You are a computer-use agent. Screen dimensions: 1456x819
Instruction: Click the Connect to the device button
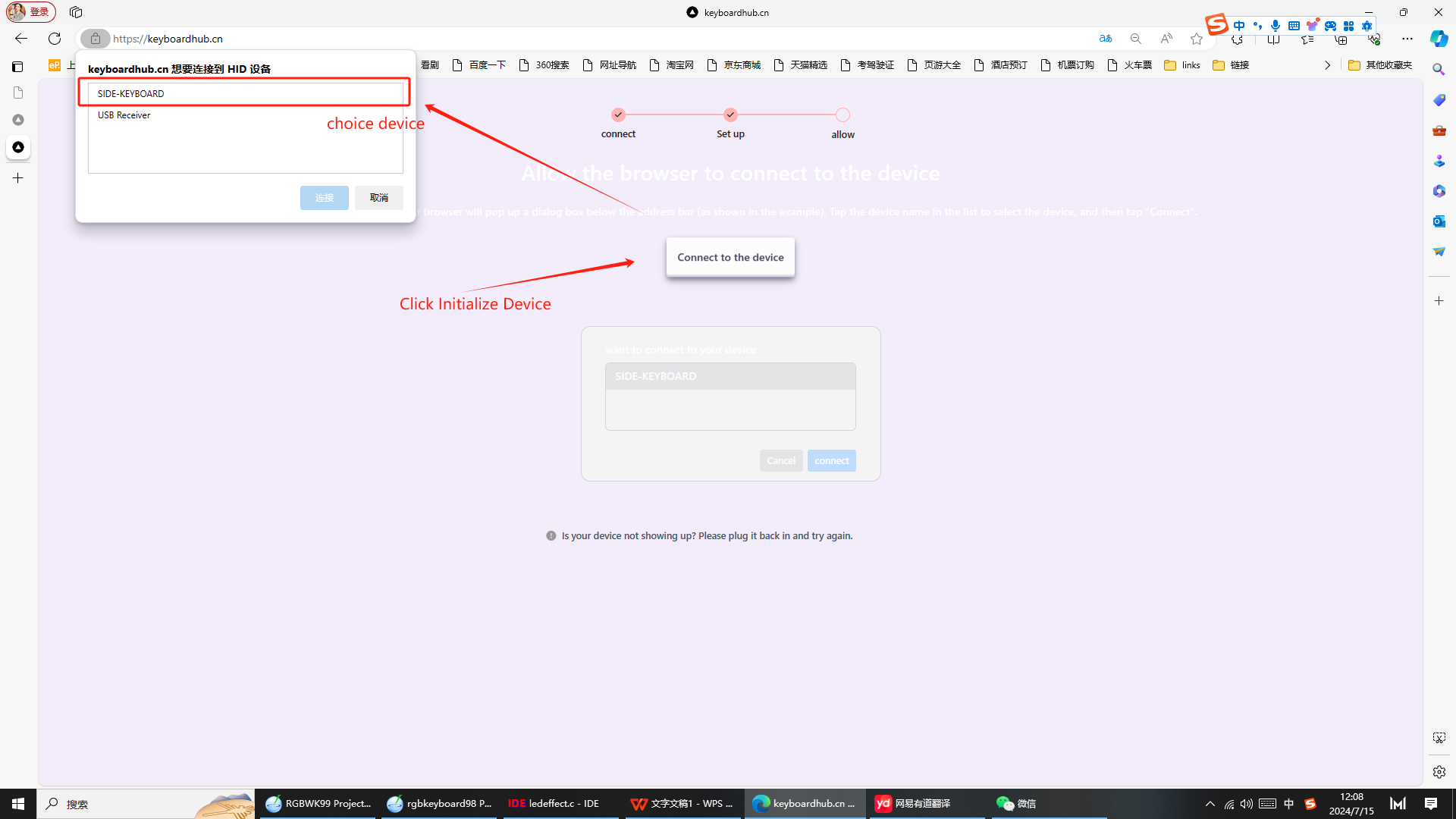coord(730,257)
